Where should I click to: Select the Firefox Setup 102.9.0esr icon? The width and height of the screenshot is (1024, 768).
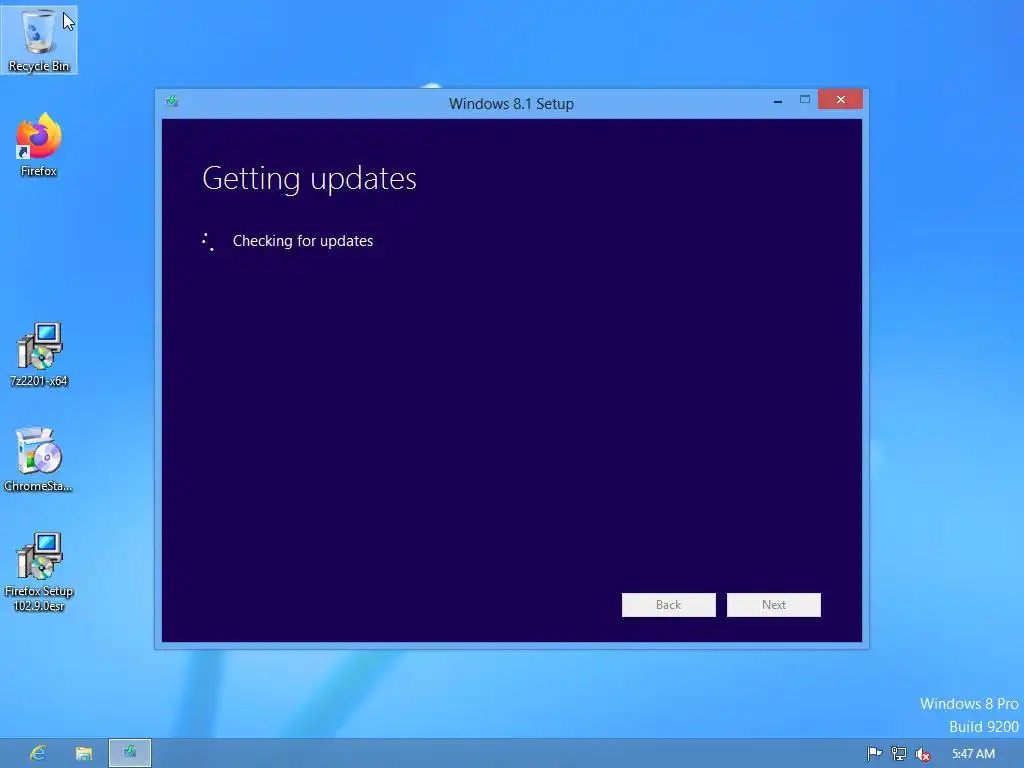pos(39,572)
